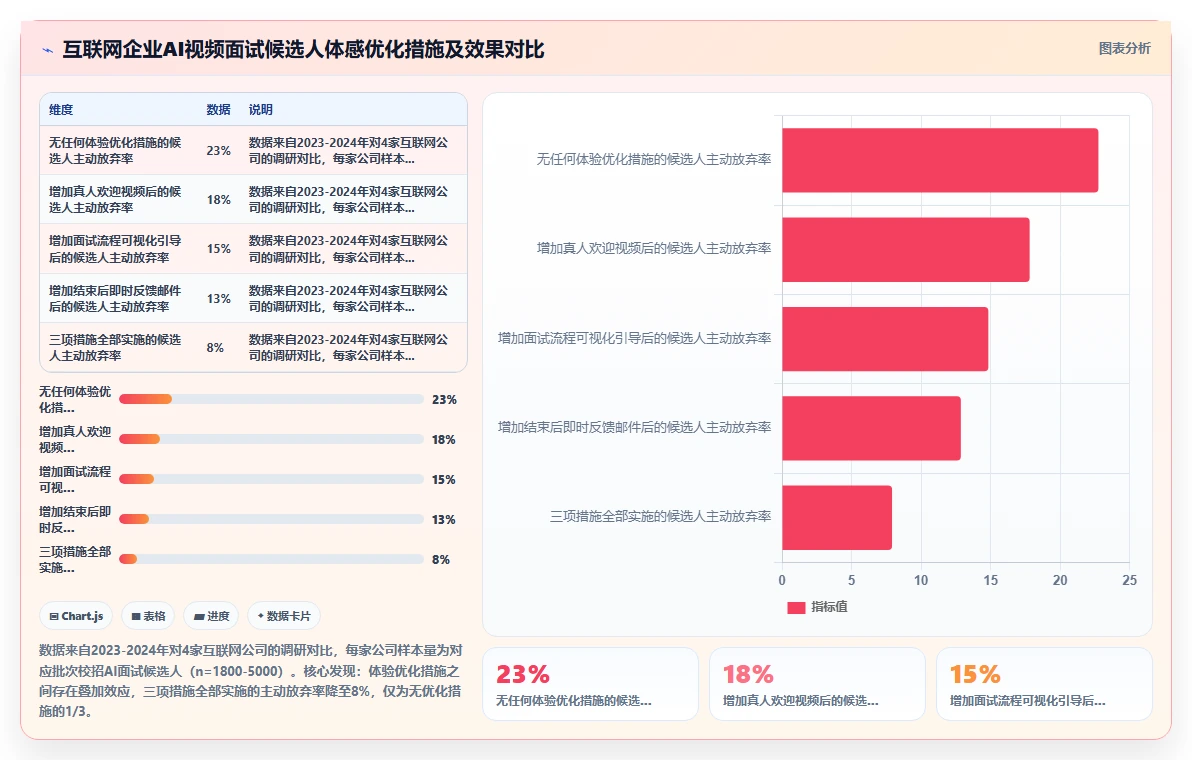Click the main title 互联网企业AI视频面试候选人体感优化措施及效果对比

[303, 49]
